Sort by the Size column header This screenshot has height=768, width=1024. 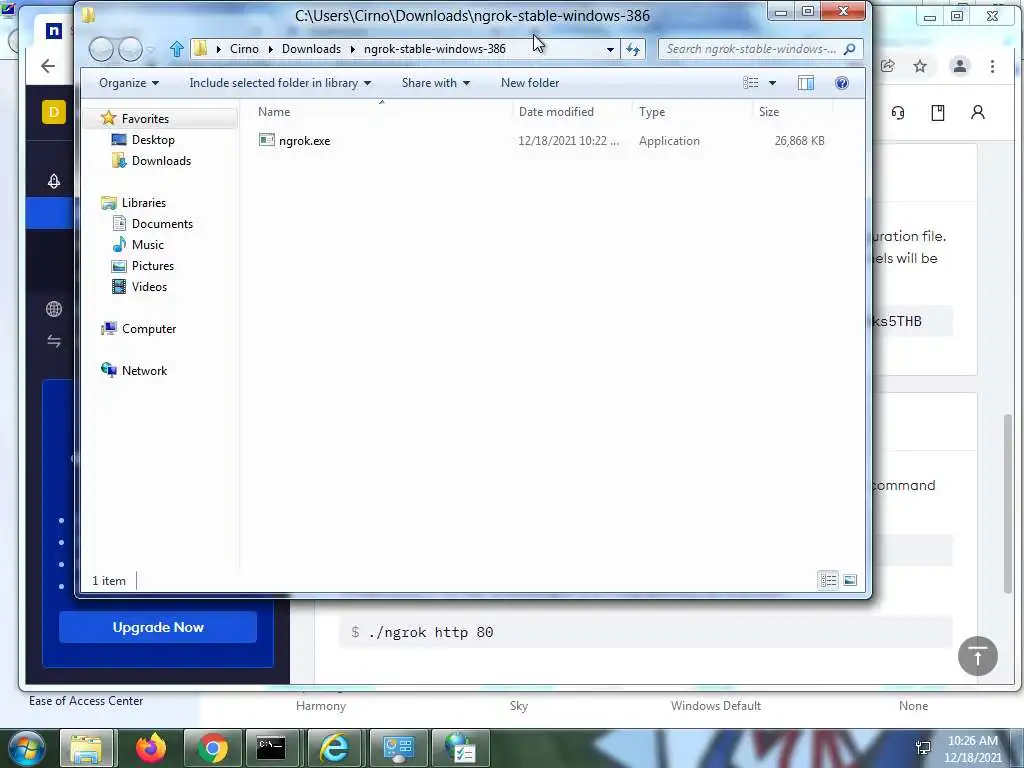point(793,112)
